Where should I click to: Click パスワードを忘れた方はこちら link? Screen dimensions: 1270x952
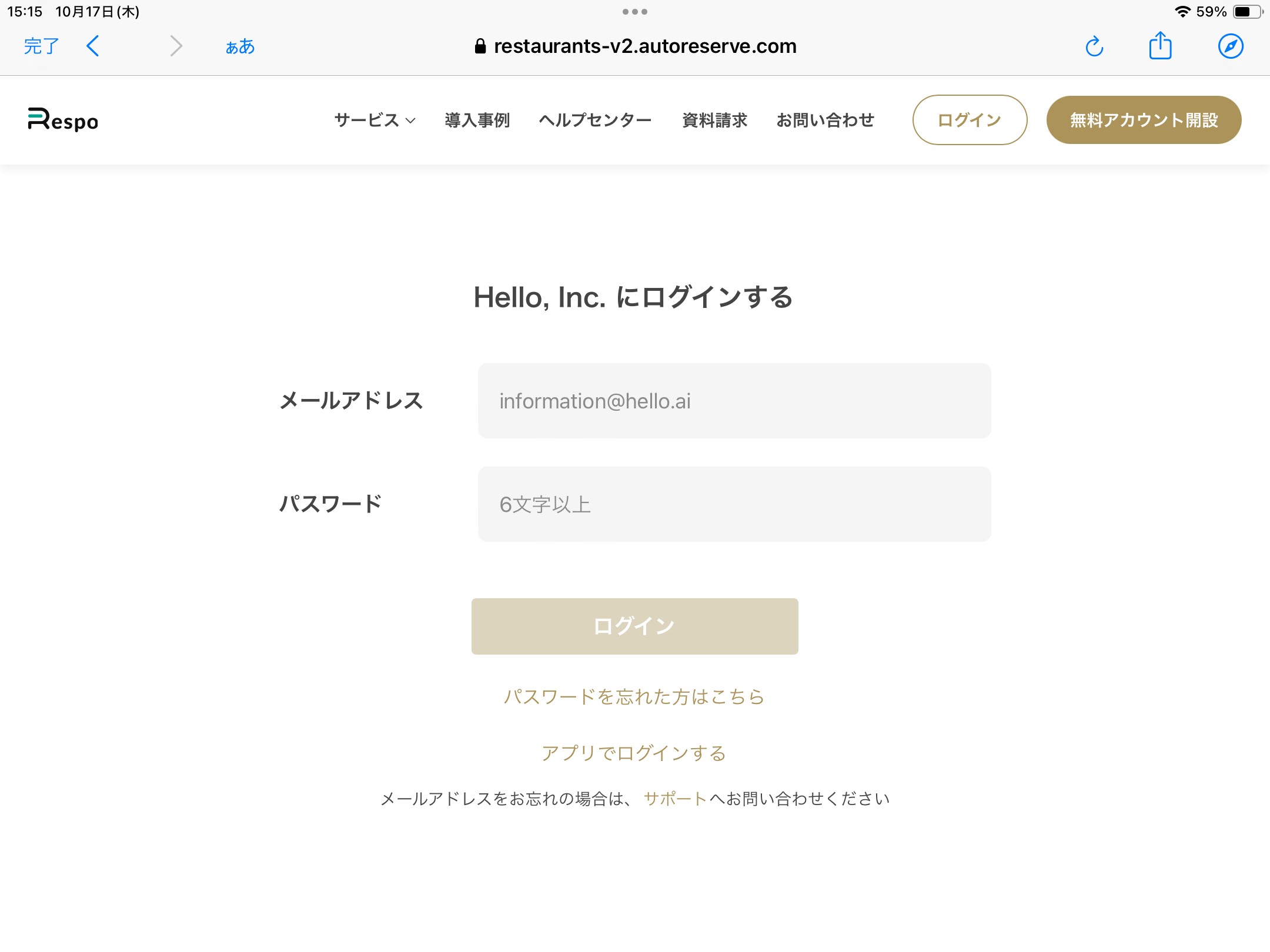click(x=634, y=696)
